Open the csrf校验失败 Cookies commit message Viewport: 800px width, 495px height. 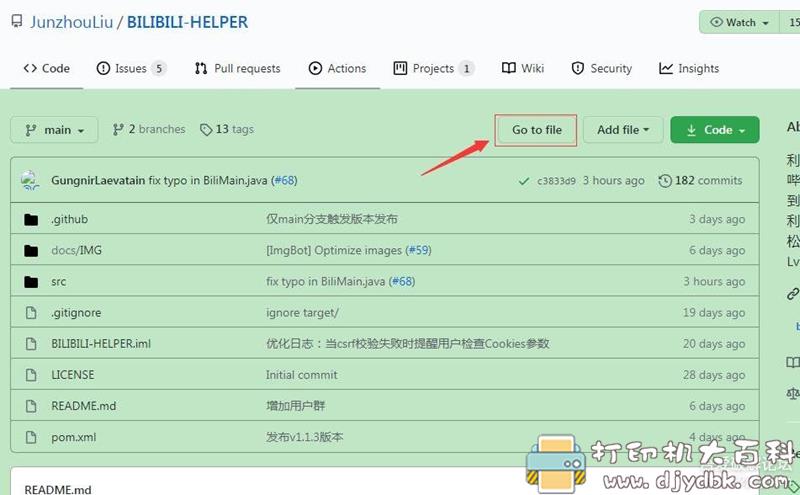[408, 344]
